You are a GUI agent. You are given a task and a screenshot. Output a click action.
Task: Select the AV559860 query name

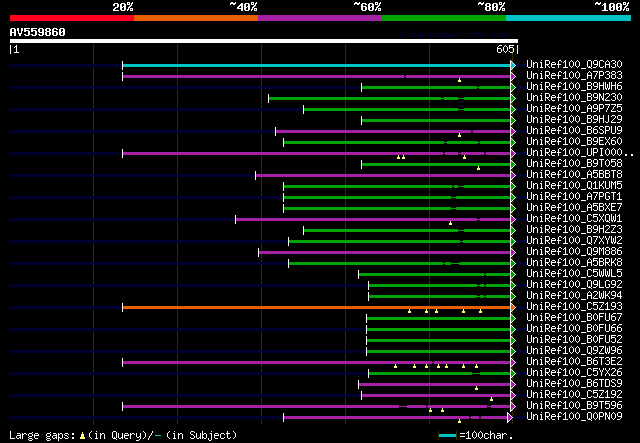coord(38,32)
